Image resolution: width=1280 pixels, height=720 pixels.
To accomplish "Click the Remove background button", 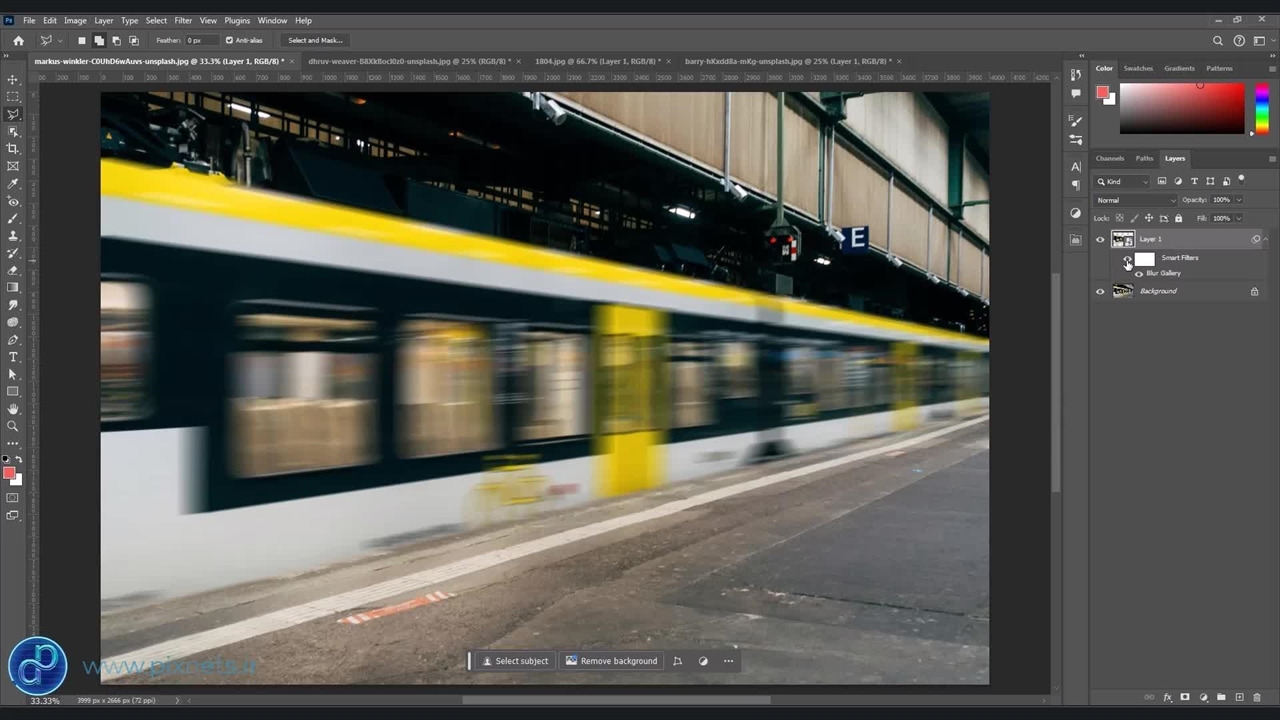I will click(611, 661).
